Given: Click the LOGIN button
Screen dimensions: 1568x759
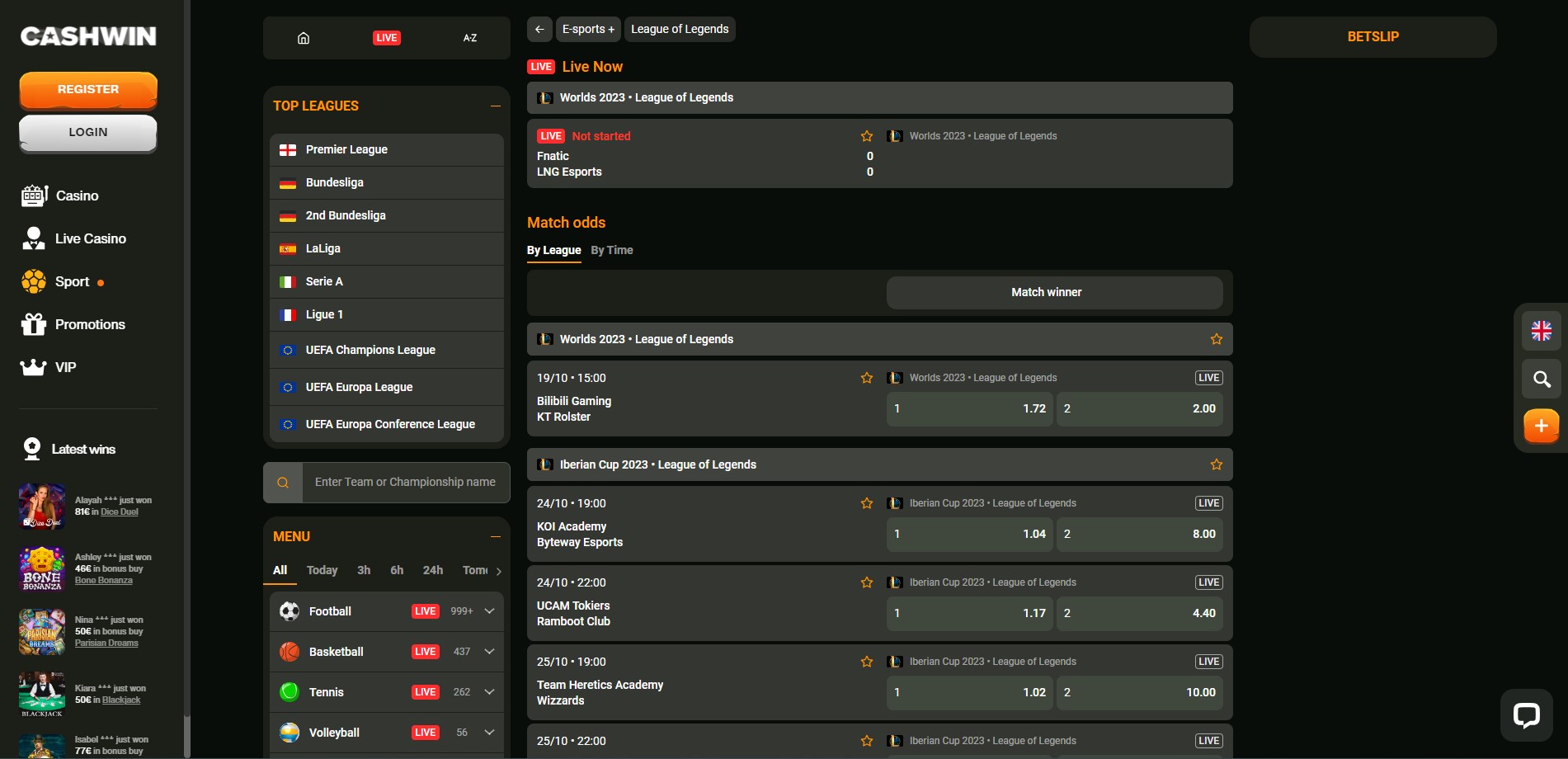Looking at the screenshot, I should click(x=88, y=133).
